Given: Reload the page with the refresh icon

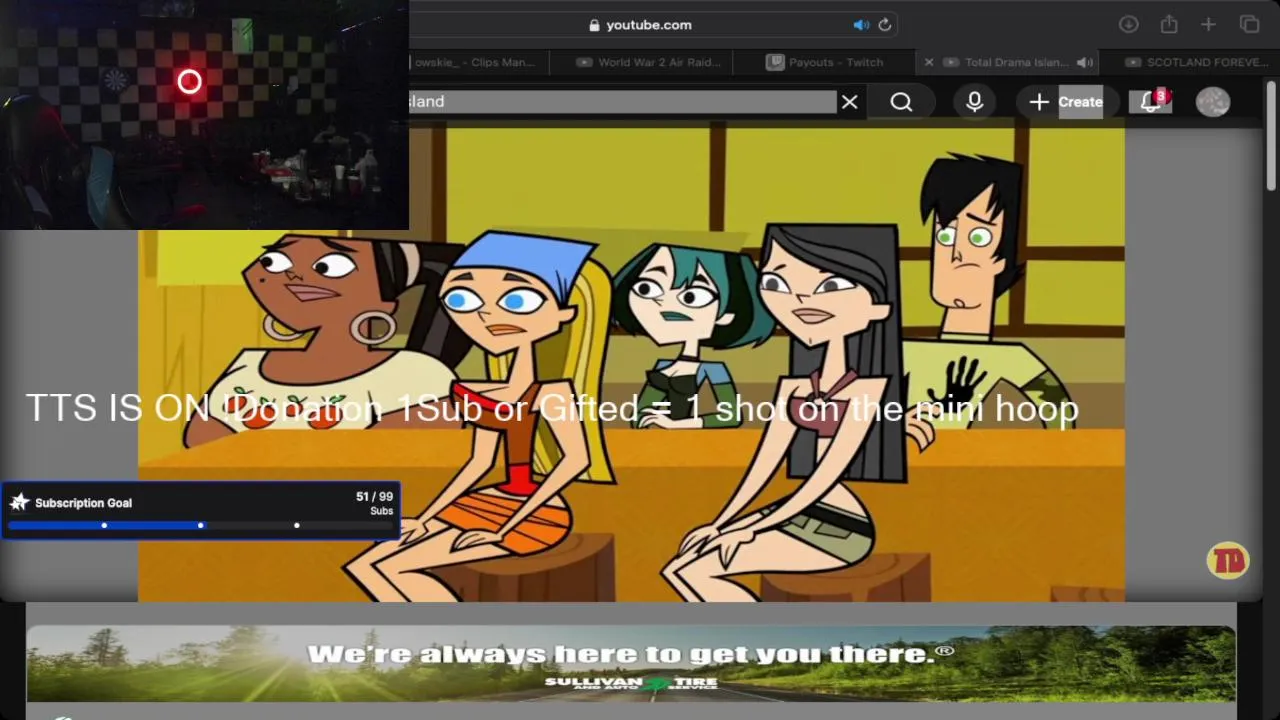Looking at the screenshot, I should coord(884,25).
